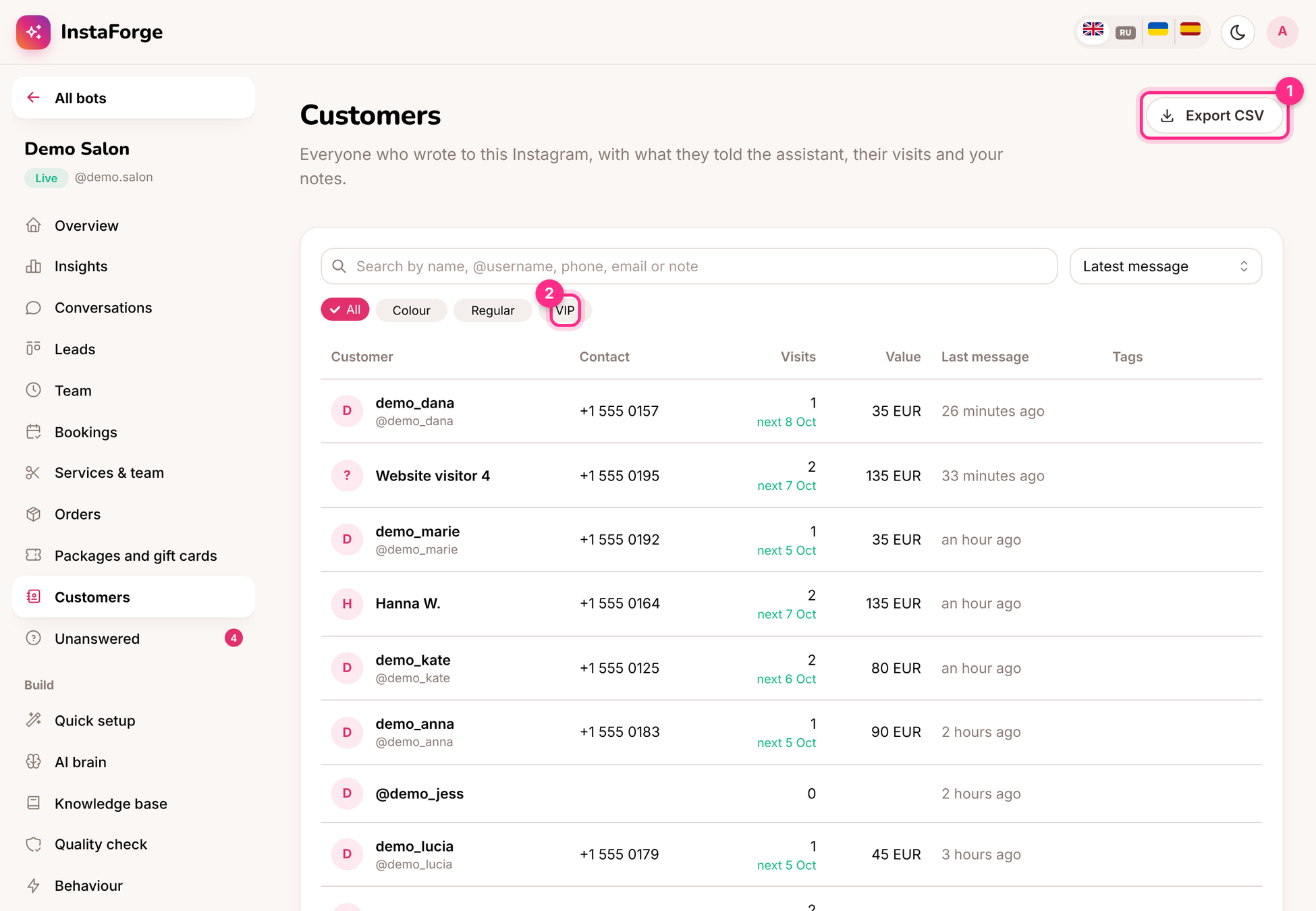Click phone number +1 555 0125

[x=620, y=668]
